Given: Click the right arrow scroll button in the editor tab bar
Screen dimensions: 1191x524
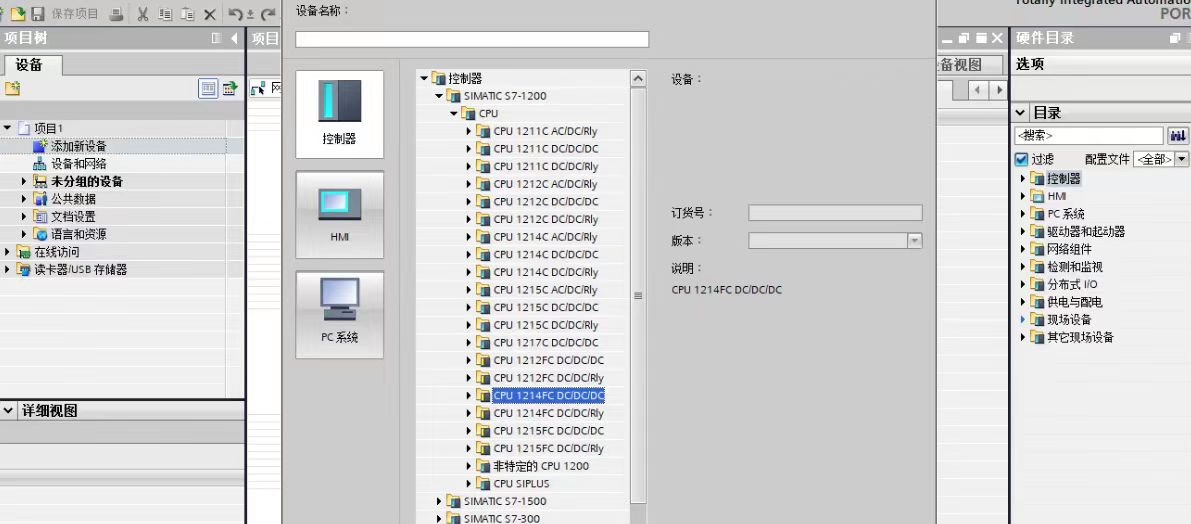Looking at the screenshot, I should tap(997, 90).
